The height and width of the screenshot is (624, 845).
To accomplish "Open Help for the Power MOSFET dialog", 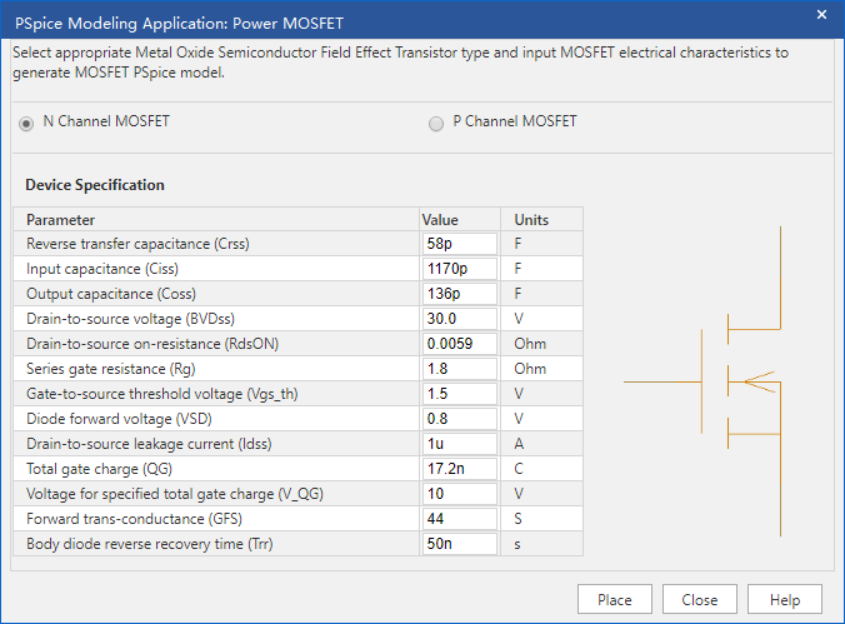I will click(x=785, y=599).
